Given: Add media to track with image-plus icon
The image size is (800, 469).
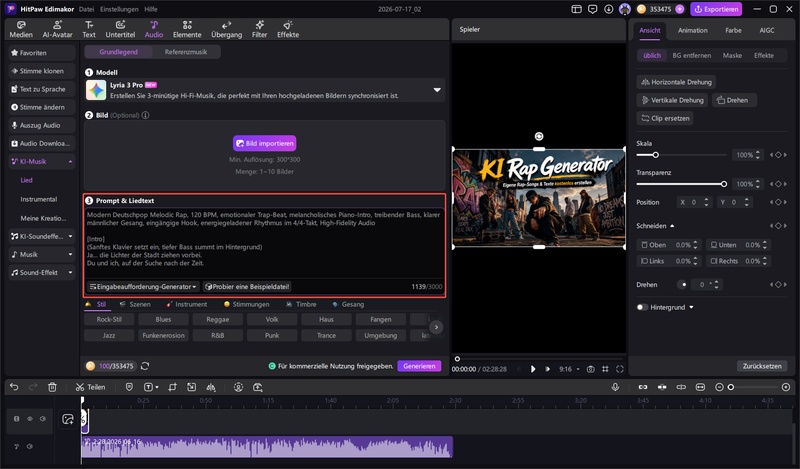Looking at the screenshot, I should click(x=68, y=419).
